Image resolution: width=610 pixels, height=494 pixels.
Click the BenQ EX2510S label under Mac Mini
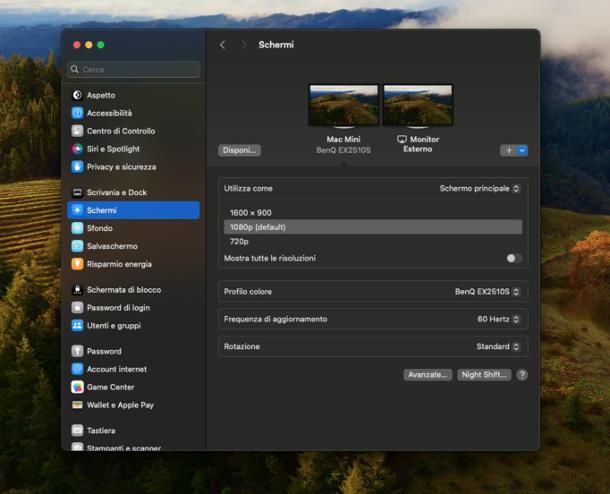click(344, 150)
